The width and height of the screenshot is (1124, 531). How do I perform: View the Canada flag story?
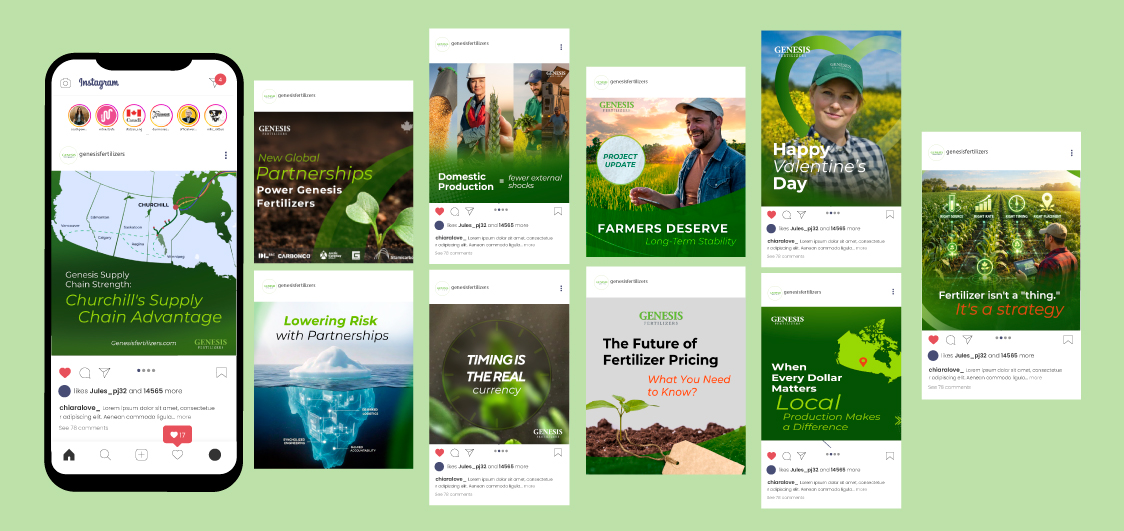133,115
